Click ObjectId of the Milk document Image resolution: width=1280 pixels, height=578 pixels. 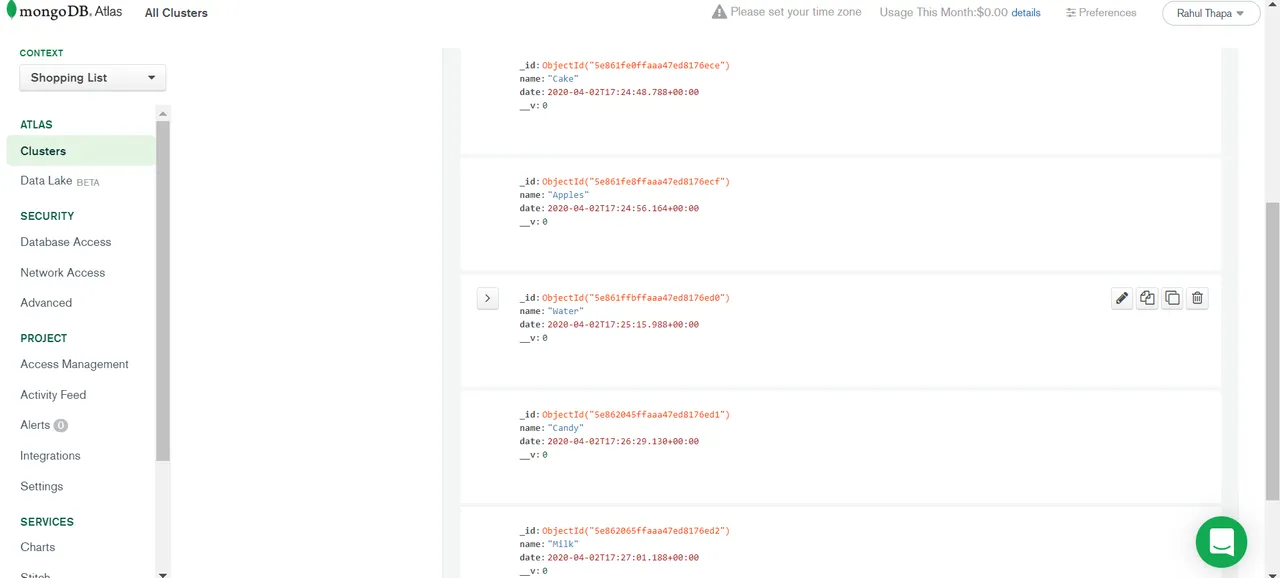[636, 531]
